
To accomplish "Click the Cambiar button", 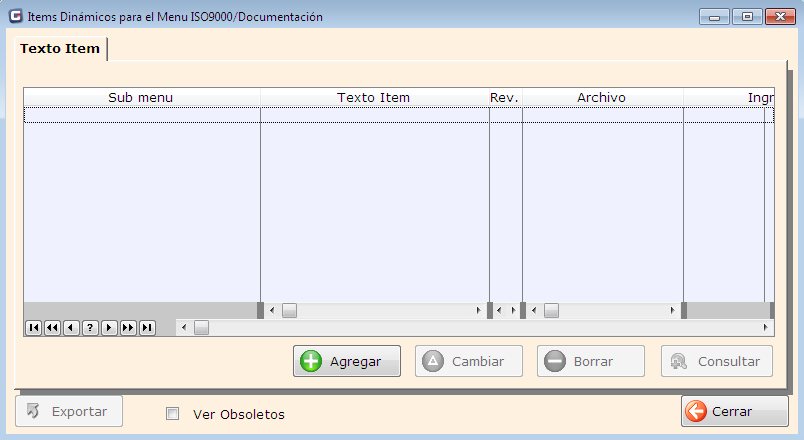I will (469, 361).
